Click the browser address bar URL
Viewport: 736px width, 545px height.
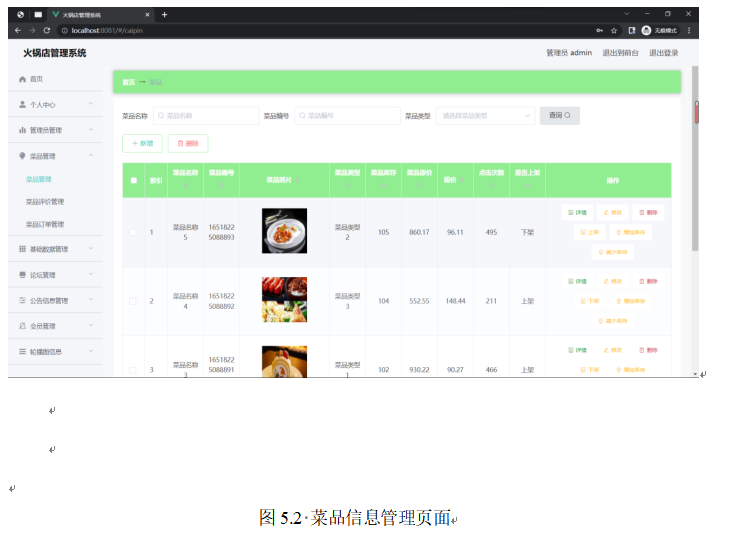coord(107,31)
